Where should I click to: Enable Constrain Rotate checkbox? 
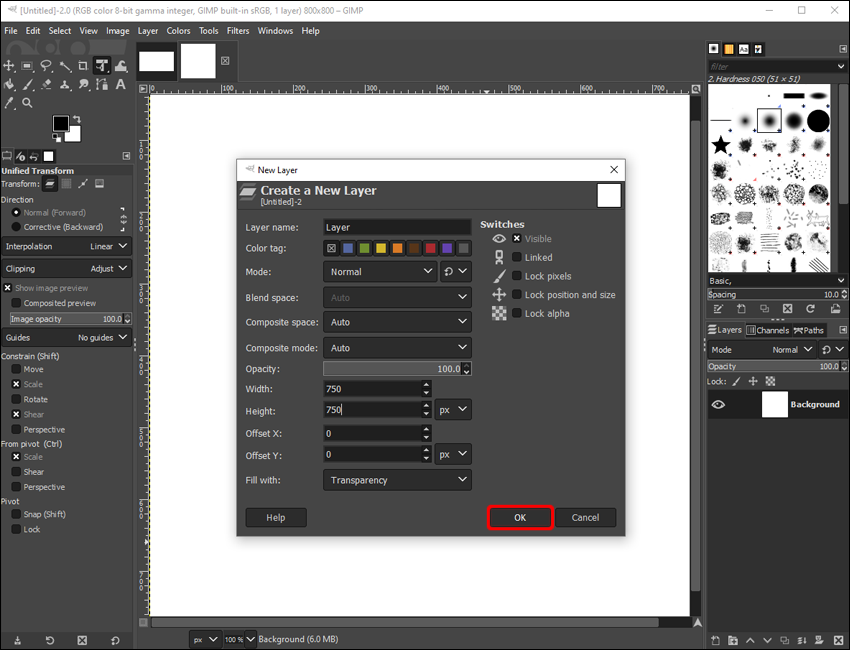(16, 399)
